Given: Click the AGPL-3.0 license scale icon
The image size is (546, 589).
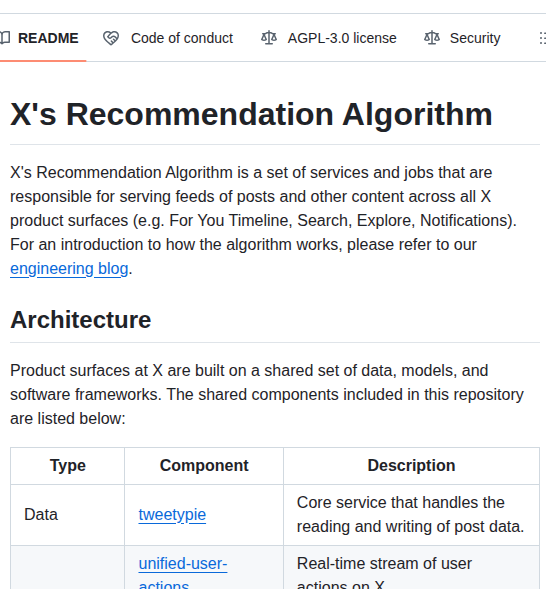Looking at the screenshot, I should (x=269, y=38).
